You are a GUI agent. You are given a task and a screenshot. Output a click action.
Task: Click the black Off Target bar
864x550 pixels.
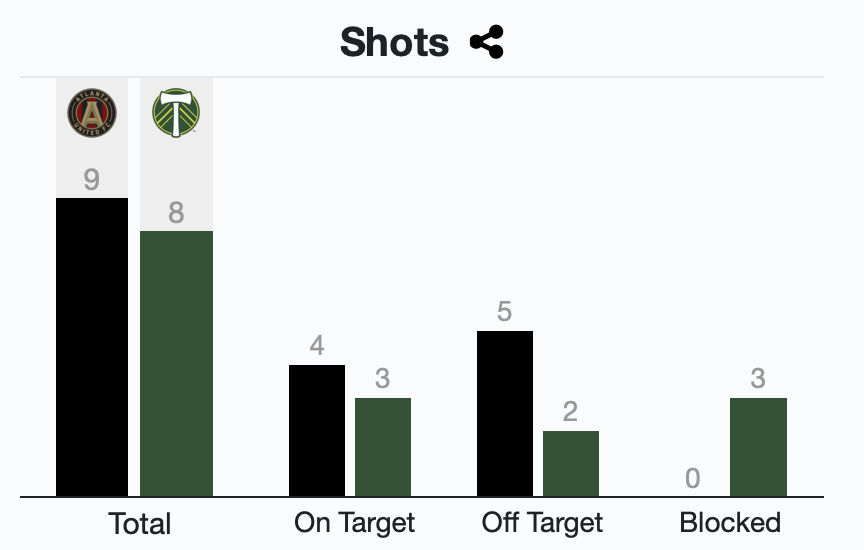[x=505, y=413]
